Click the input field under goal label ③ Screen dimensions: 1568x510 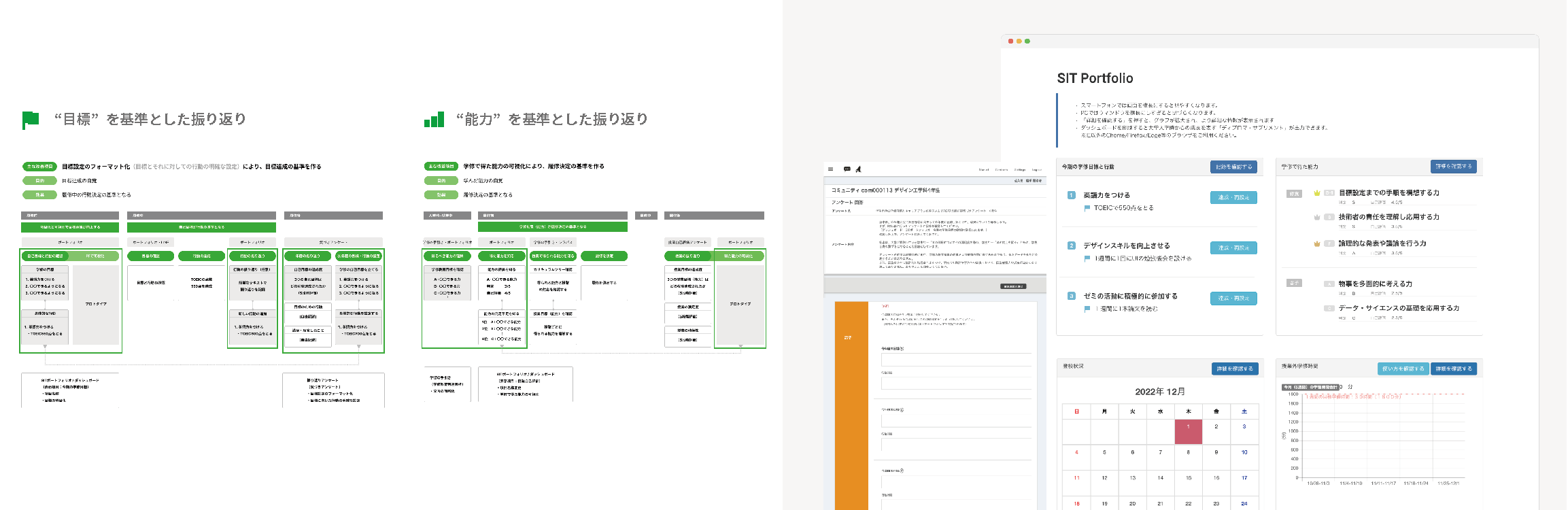pyautogui.click(x=956, y=483)
